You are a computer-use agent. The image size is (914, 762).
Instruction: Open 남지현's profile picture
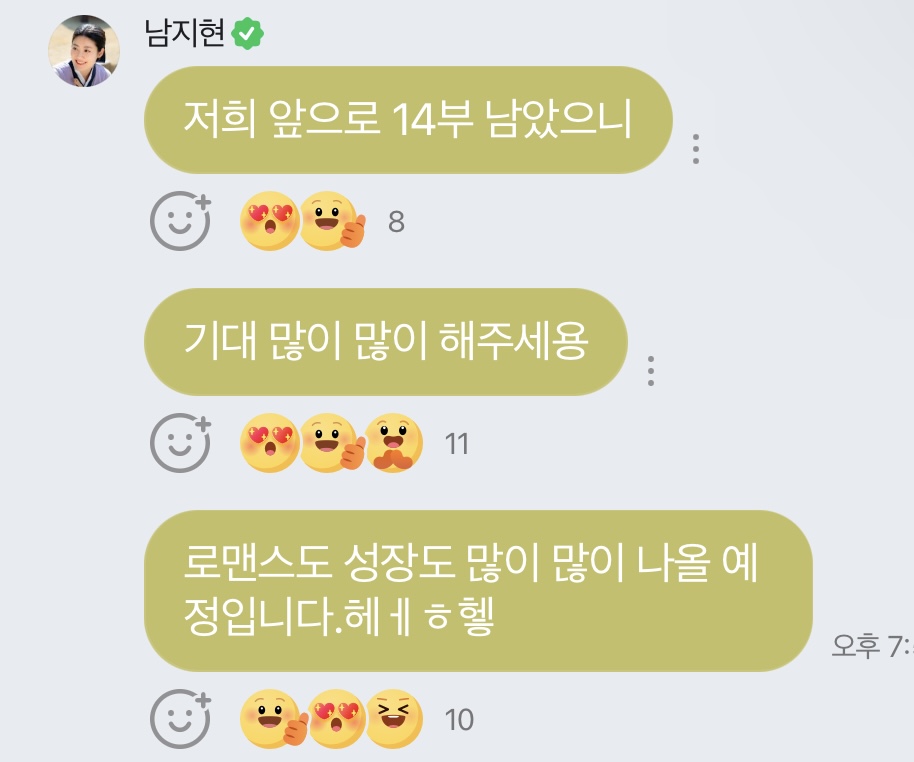point(84,51)
